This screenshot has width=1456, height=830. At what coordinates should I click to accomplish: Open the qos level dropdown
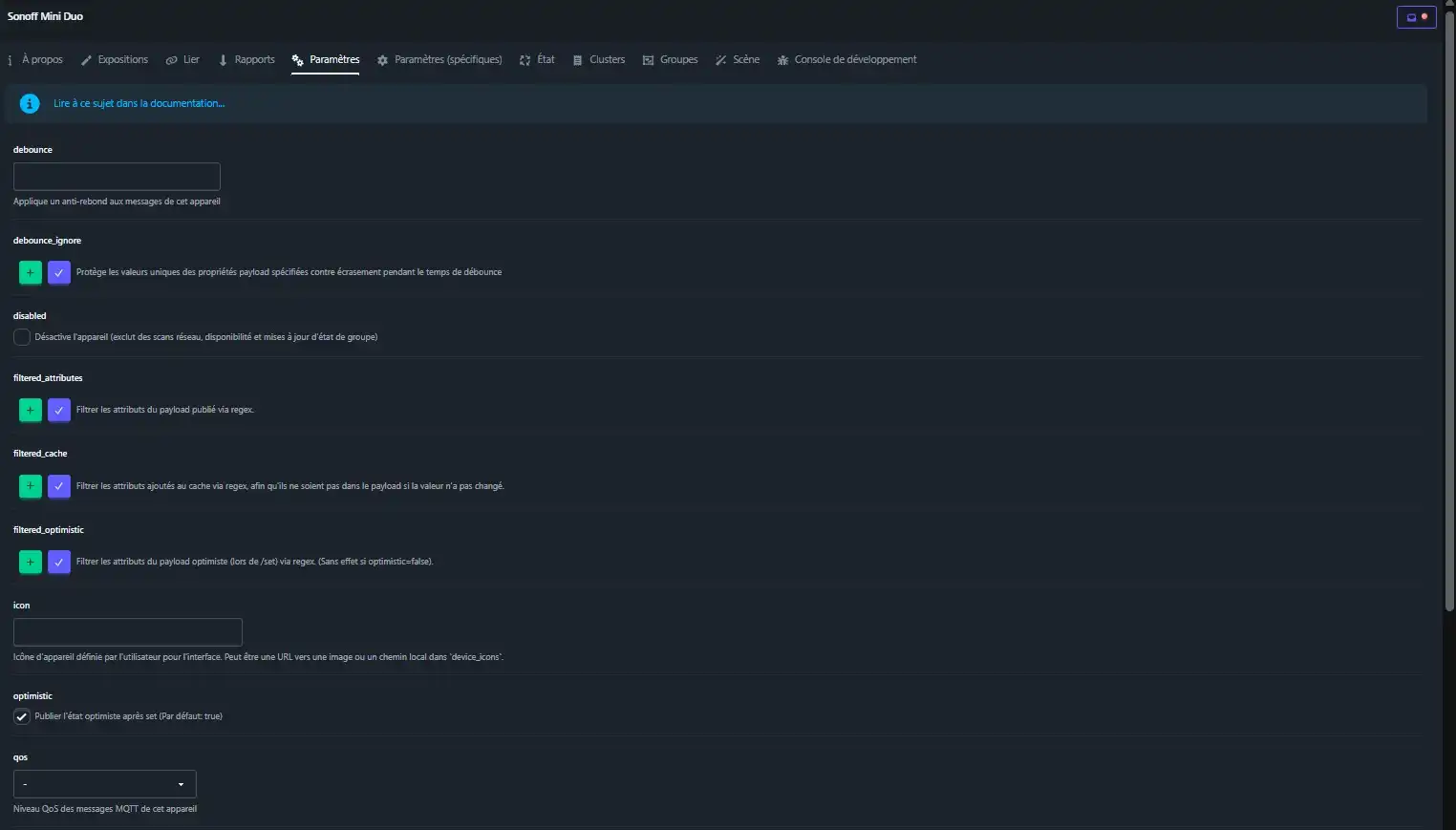pyautogui.click(x=104, y=784)
